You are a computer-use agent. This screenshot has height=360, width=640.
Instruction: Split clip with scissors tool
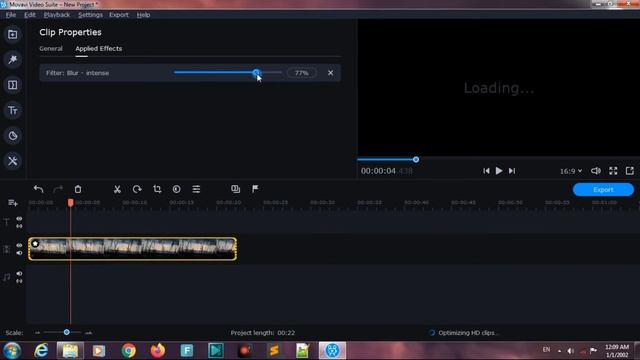click(x=117, y=189)
